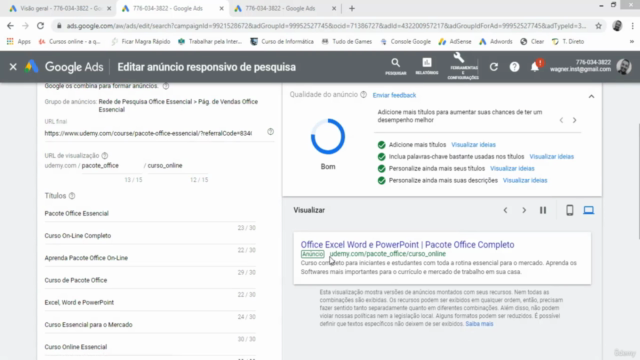Viewport: 640px width, 360px height.
Task: Open AdSense bookmark
Action: [x=455, y=42]
